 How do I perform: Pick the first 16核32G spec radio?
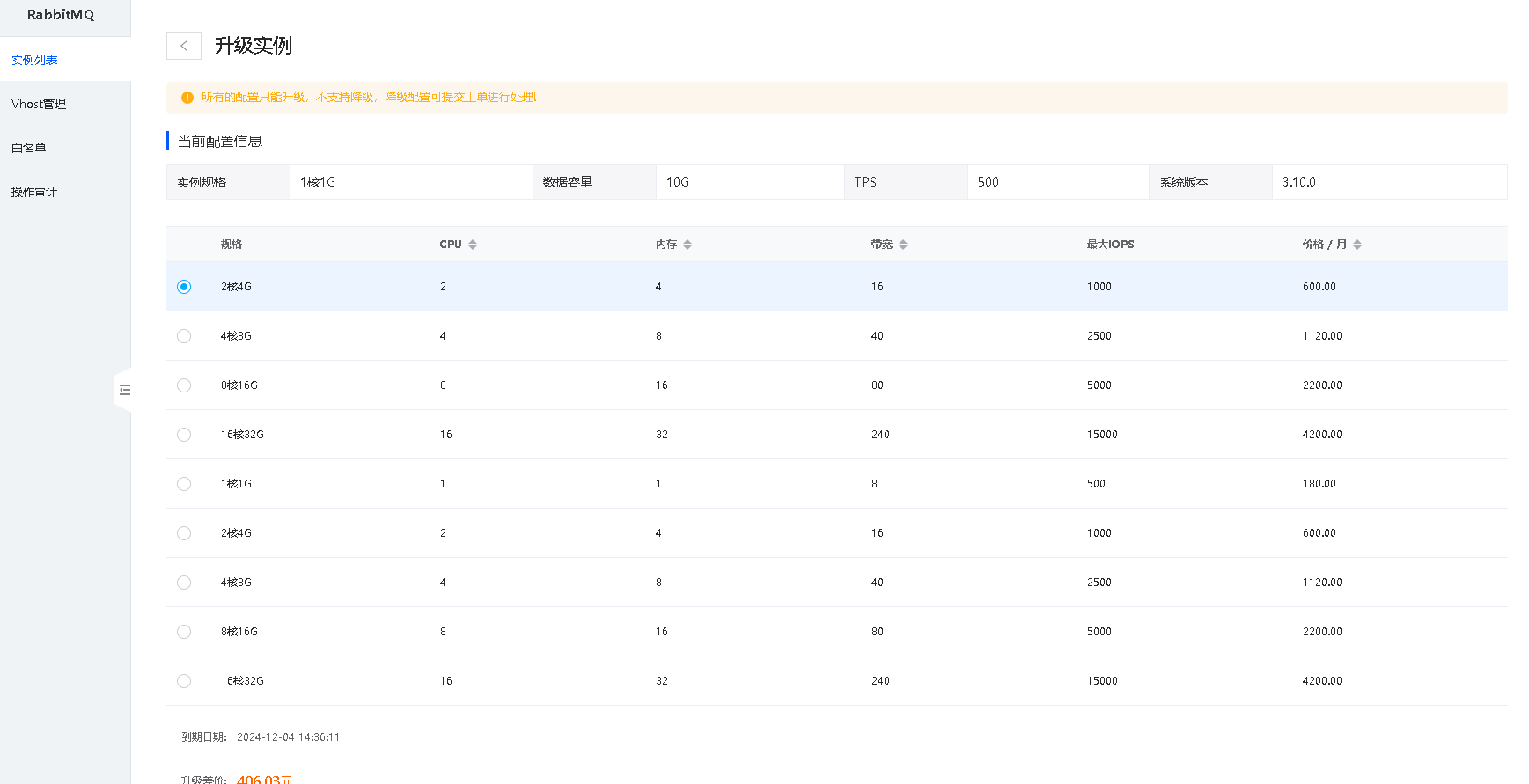point(184,435)
